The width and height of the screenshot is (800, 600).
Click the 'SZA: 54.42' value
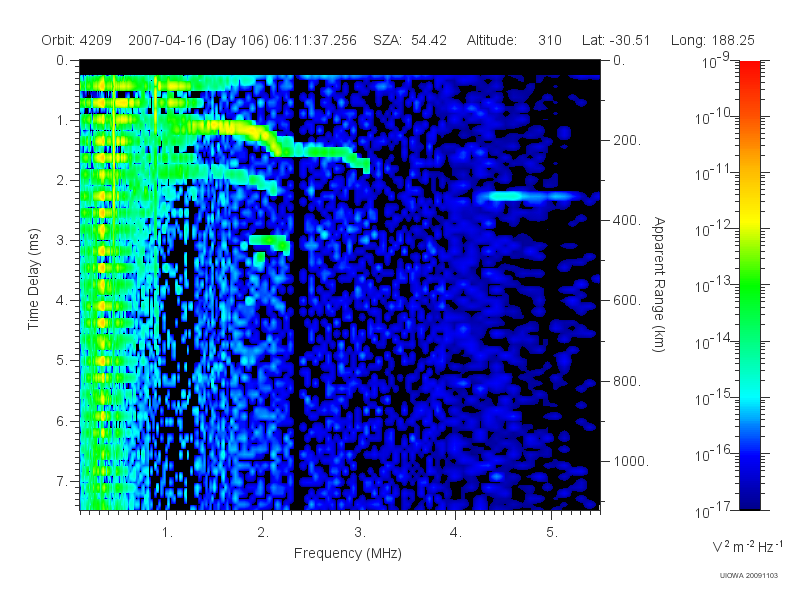[410, 40]
